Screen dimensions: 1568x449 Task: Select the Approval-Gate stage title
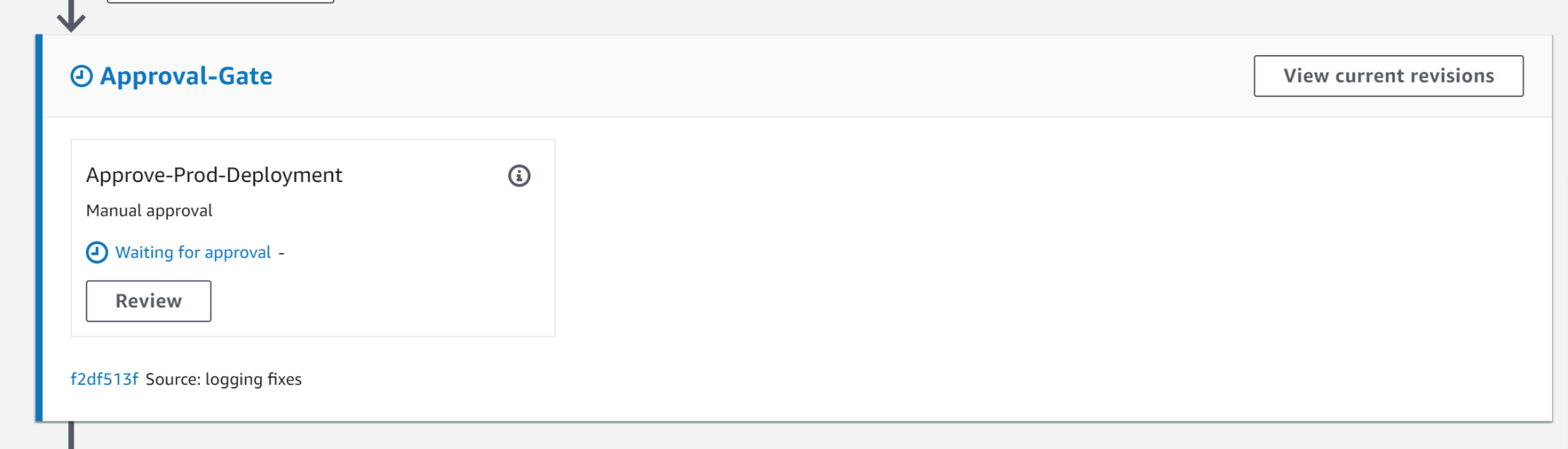point(186,75)
